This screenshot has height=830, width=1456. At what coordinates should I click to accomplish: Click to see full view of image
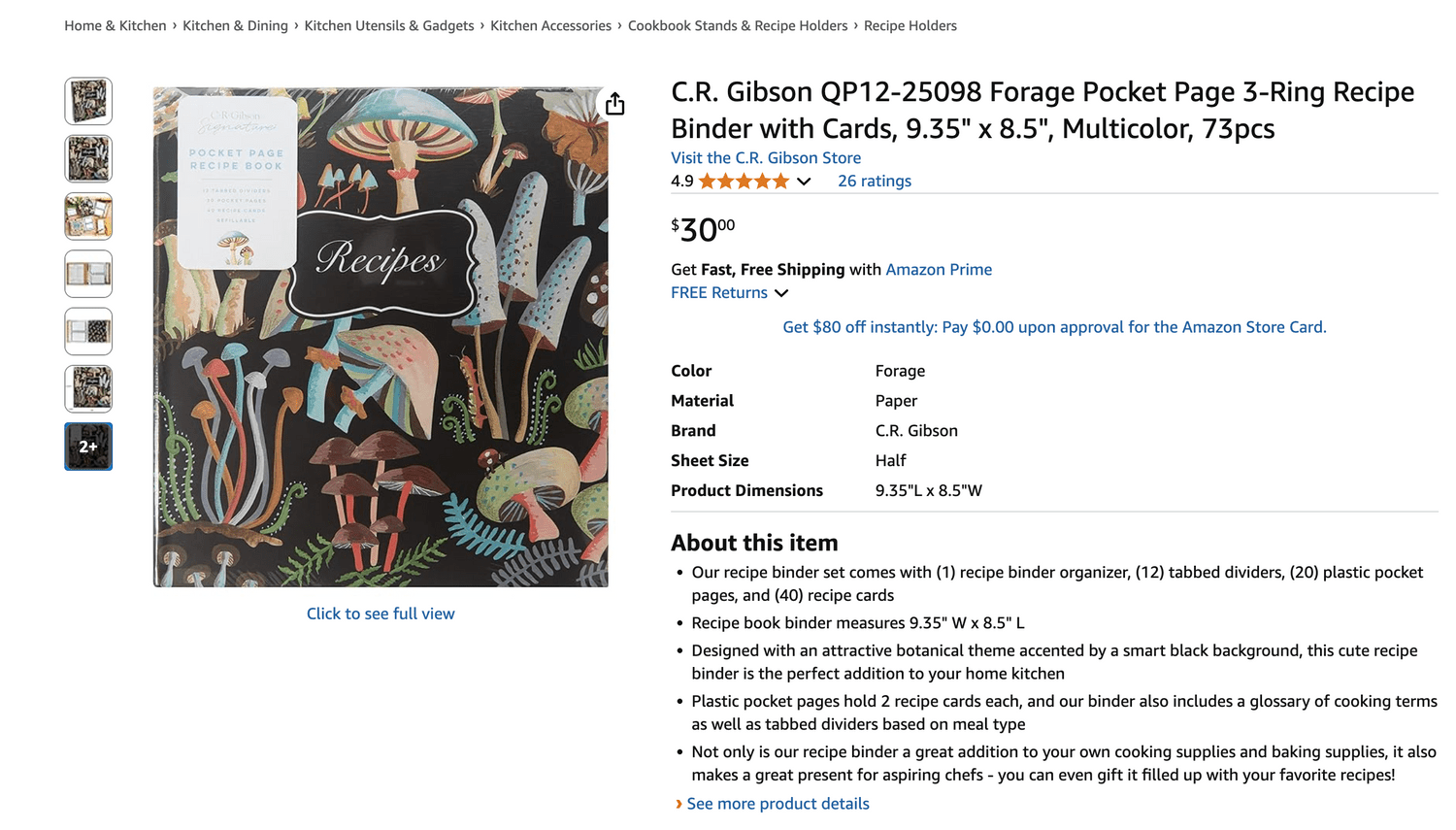[x=381, y=614]
